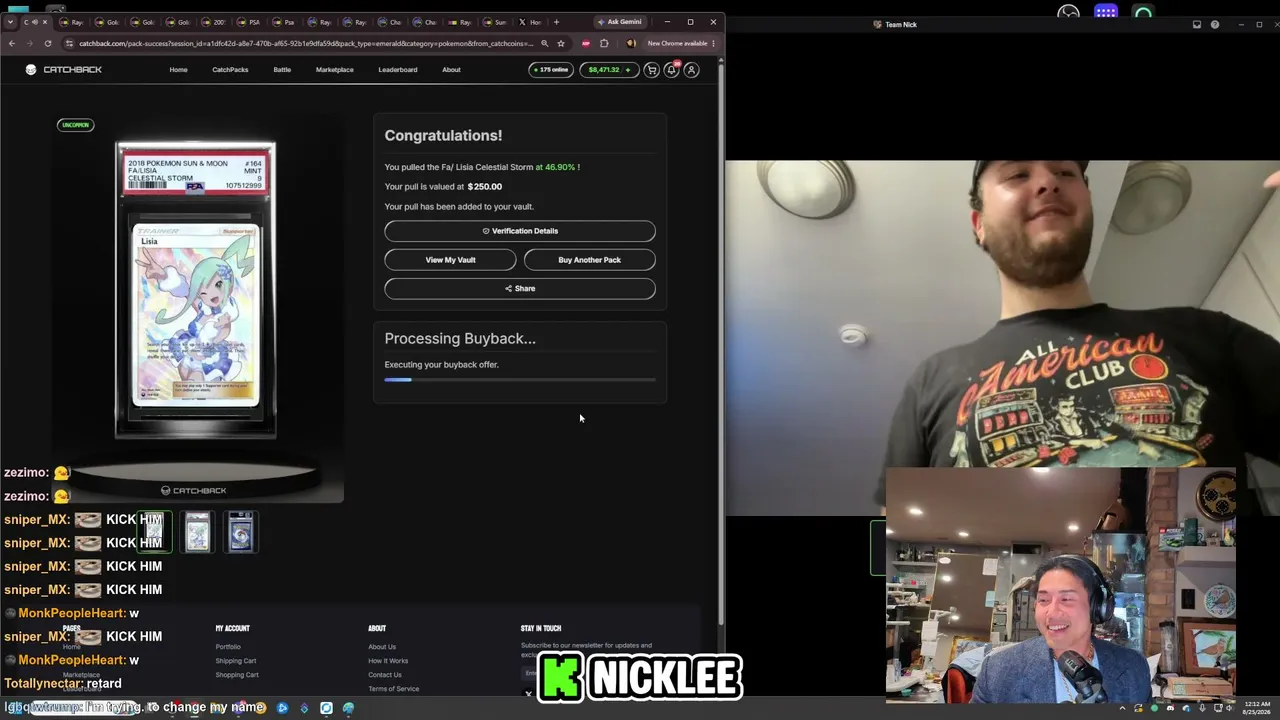This screenshot has height=720, width=1280.
Task: Open the user profile icon
Action: 691,70
